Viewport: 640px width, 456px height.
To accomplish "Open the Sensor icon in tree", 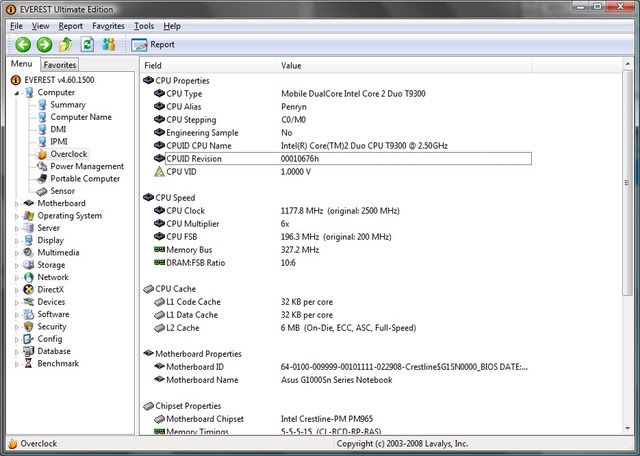I will pos(42,191).
